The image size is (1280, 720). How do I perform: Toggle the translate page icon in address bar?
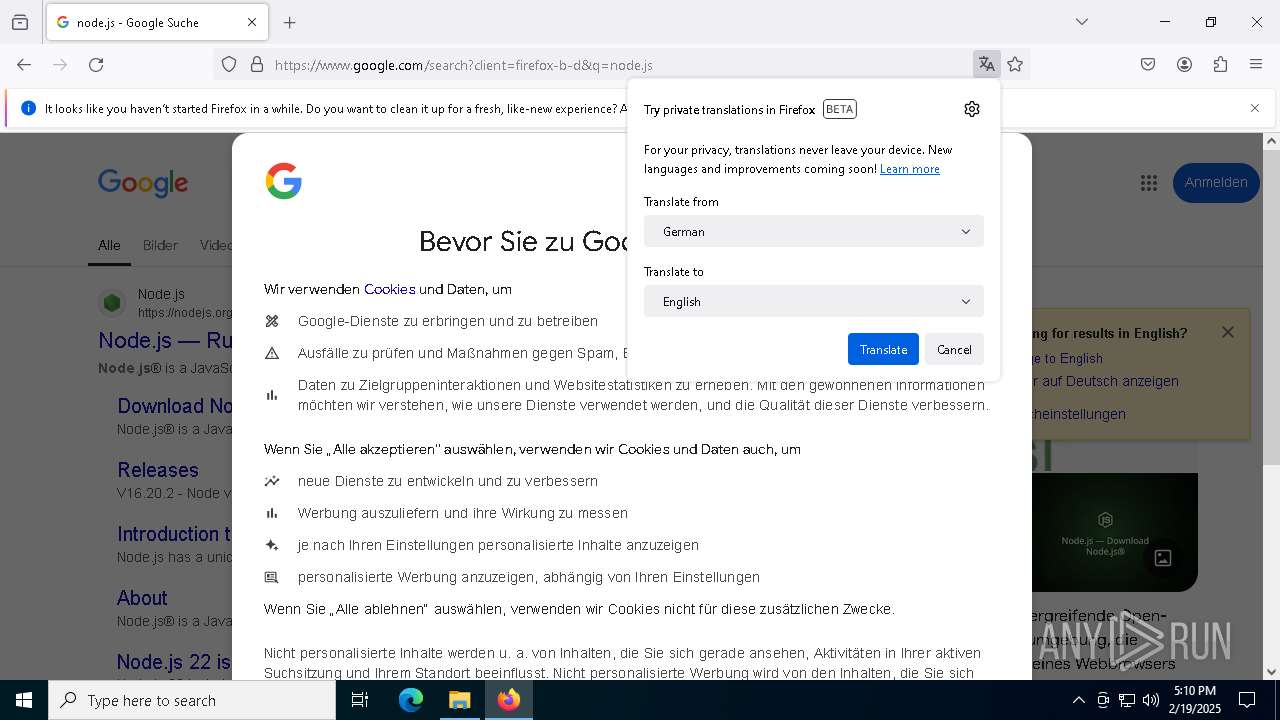click(987, 64)
